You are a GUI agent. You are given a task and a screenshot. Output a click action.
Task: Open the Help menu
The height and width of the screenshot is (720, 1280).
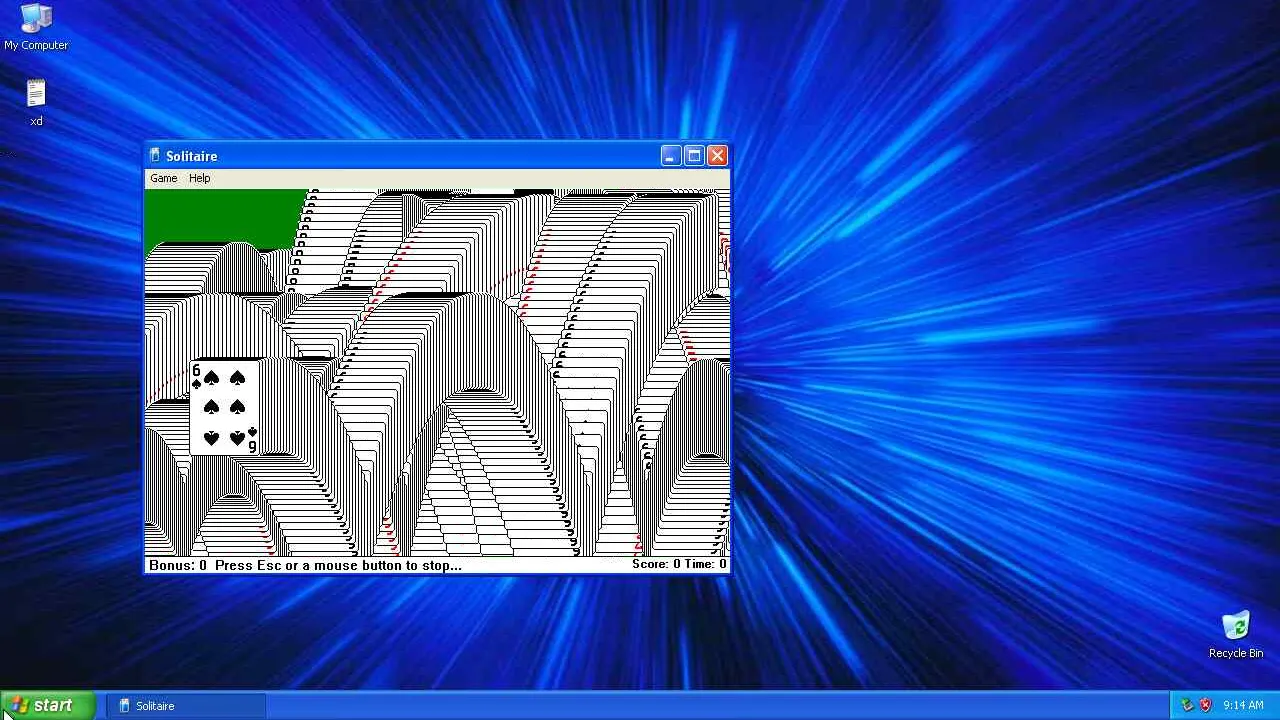click(x=200, y=178)
